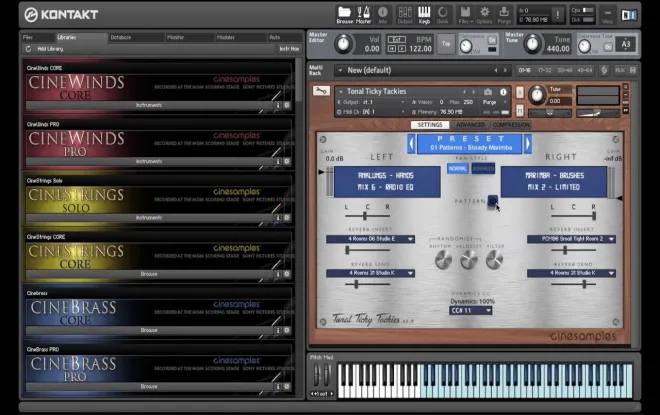Click Add Library button
The image size is (660, 415).
(50, 49)
